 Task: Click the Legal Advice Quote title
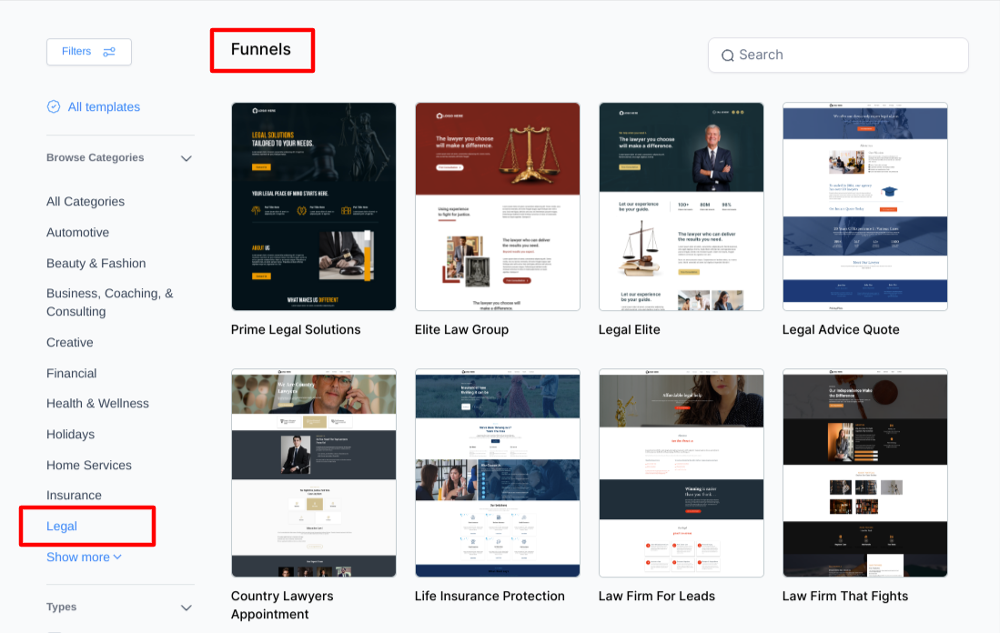[841, 330]
